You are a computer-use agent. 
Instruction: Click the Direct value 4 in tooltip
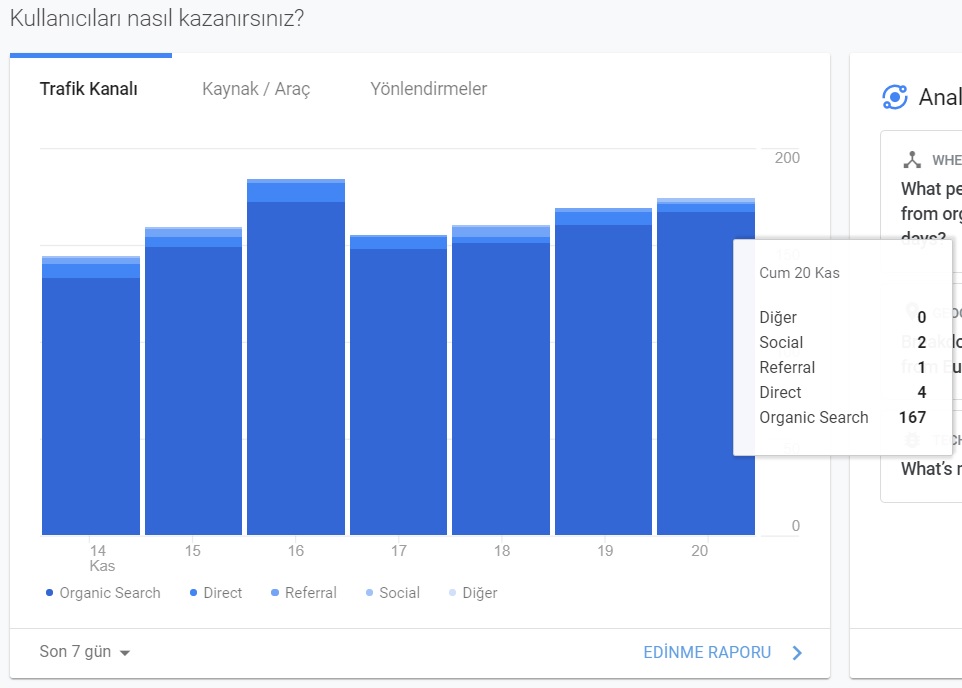922,392
